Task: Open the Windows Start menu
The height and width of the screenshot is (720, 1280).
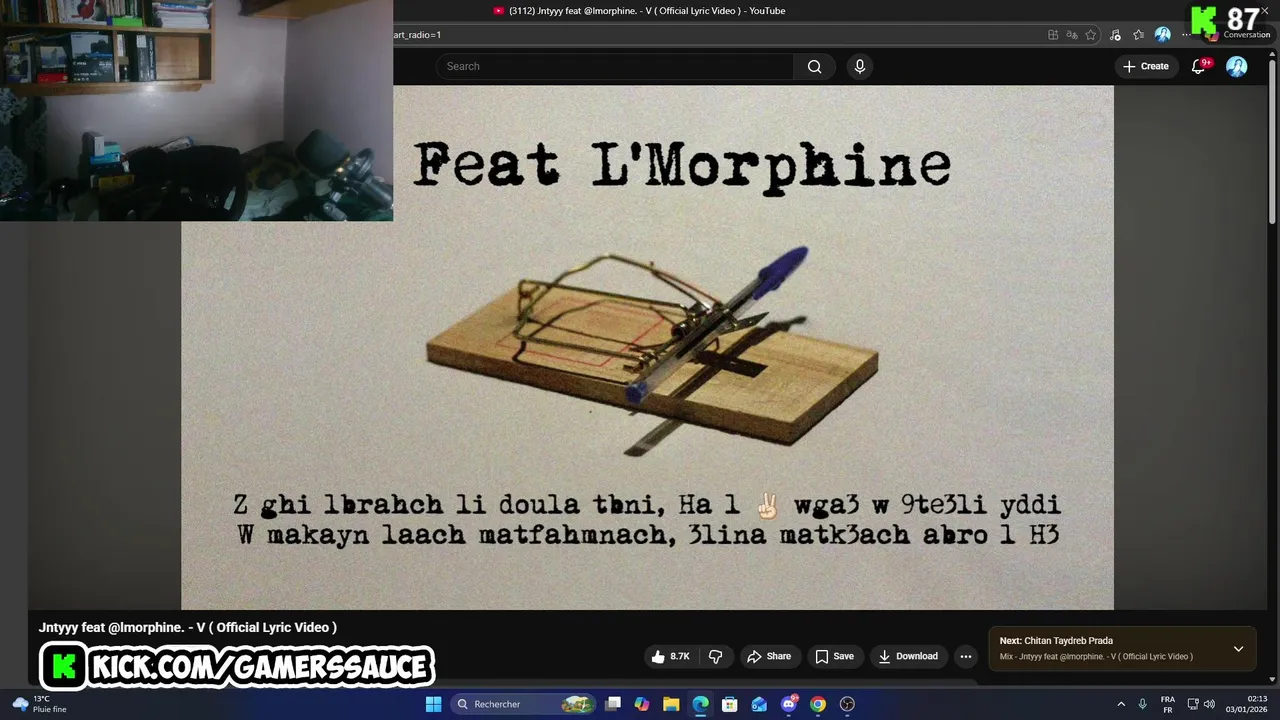Action: click(433, 704)
